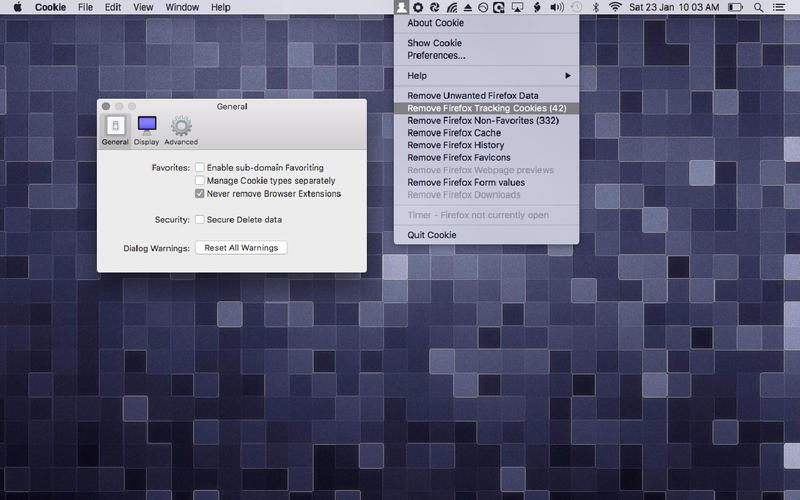This screenshot has height=500, width=800.
Task: Open the AirPlay display menu
Action: (x=517, y=7)
